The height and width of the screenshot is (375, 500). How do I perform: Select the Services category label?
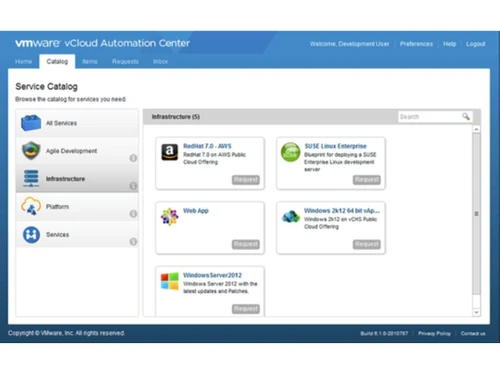57,235
